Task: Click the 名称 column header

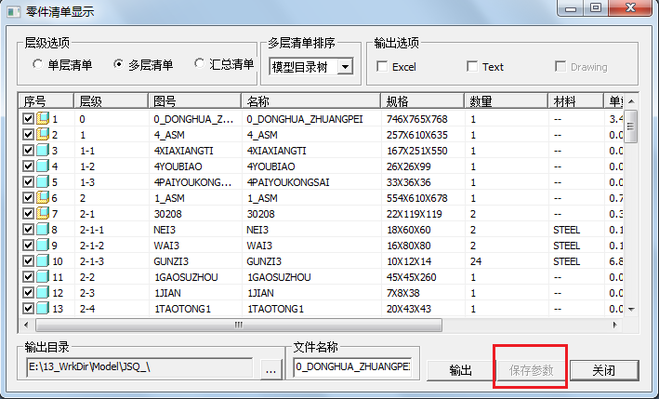Action: [x=311, y=101]
